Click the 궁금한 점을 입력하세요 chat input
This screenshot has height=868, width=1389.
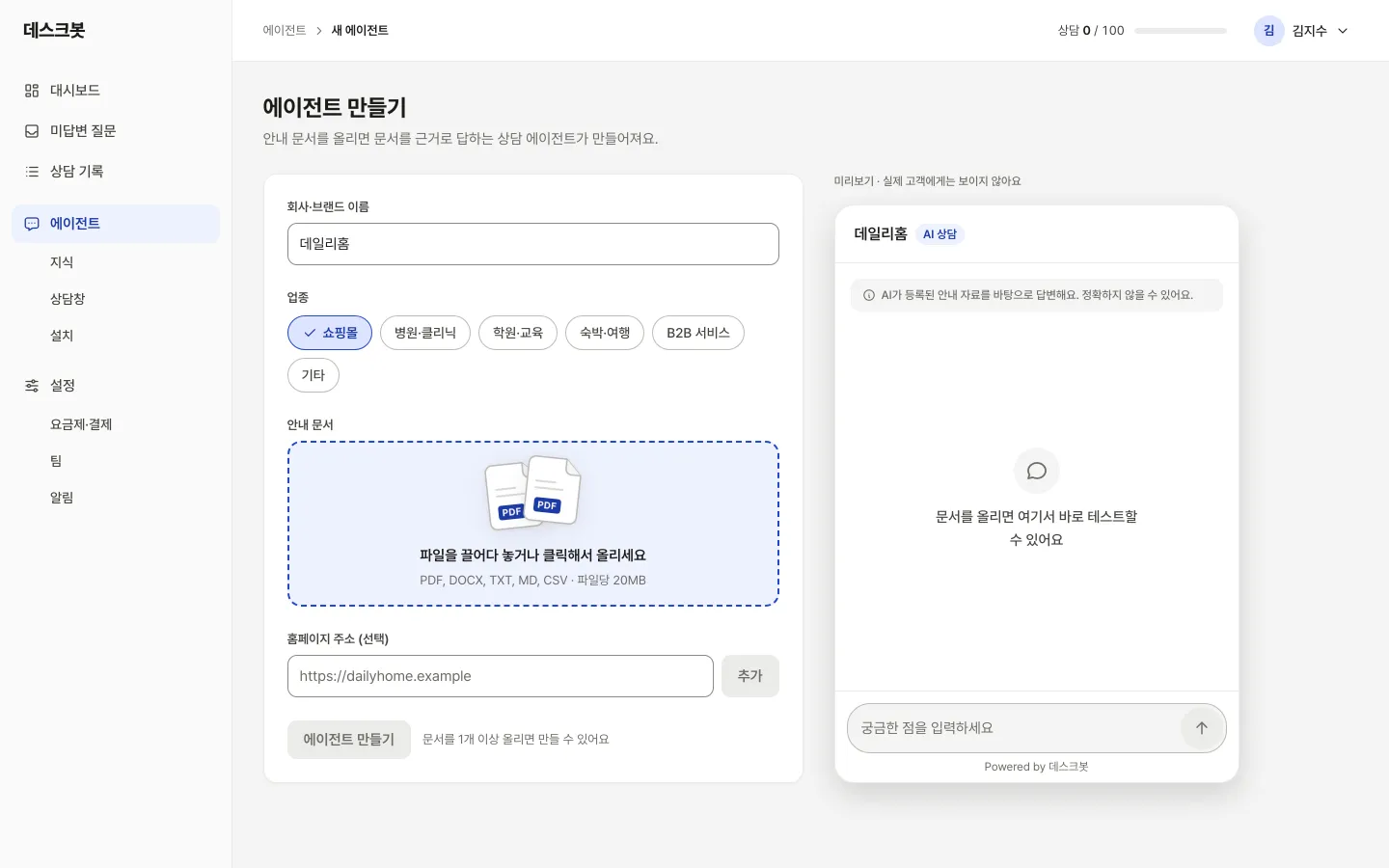[x=1015, y=728]
